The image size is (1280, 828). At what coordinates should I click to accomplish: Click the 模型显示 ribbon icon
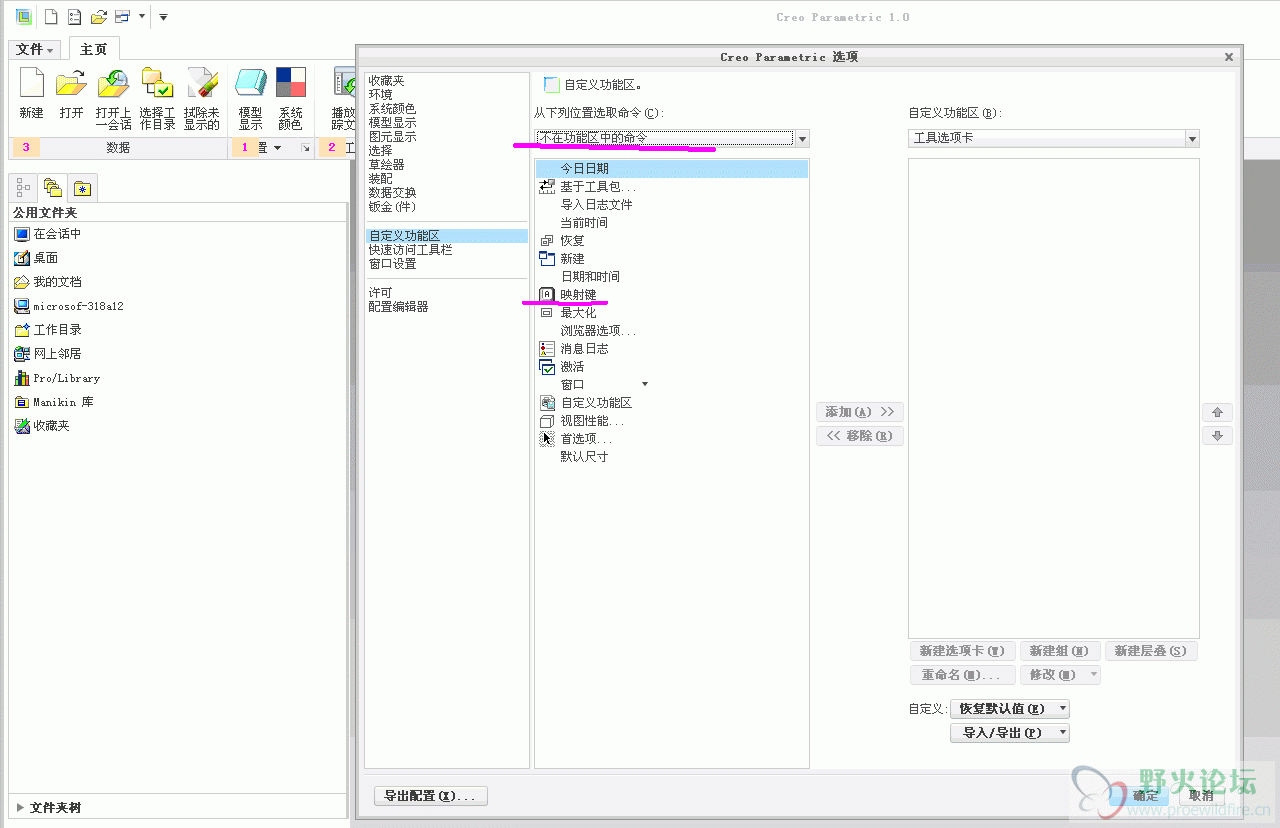[250, 84]
